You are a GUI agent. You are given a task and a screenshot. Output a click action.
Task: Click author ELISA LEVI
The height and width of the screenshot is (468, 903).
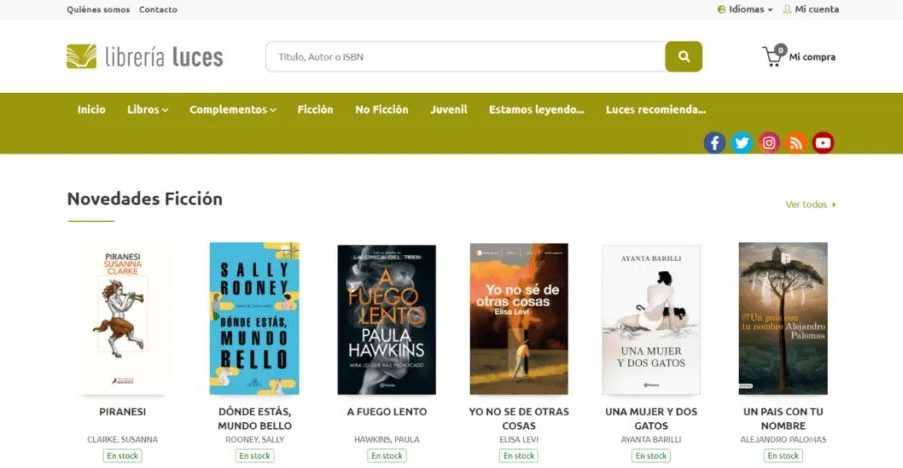click(519, 439)
